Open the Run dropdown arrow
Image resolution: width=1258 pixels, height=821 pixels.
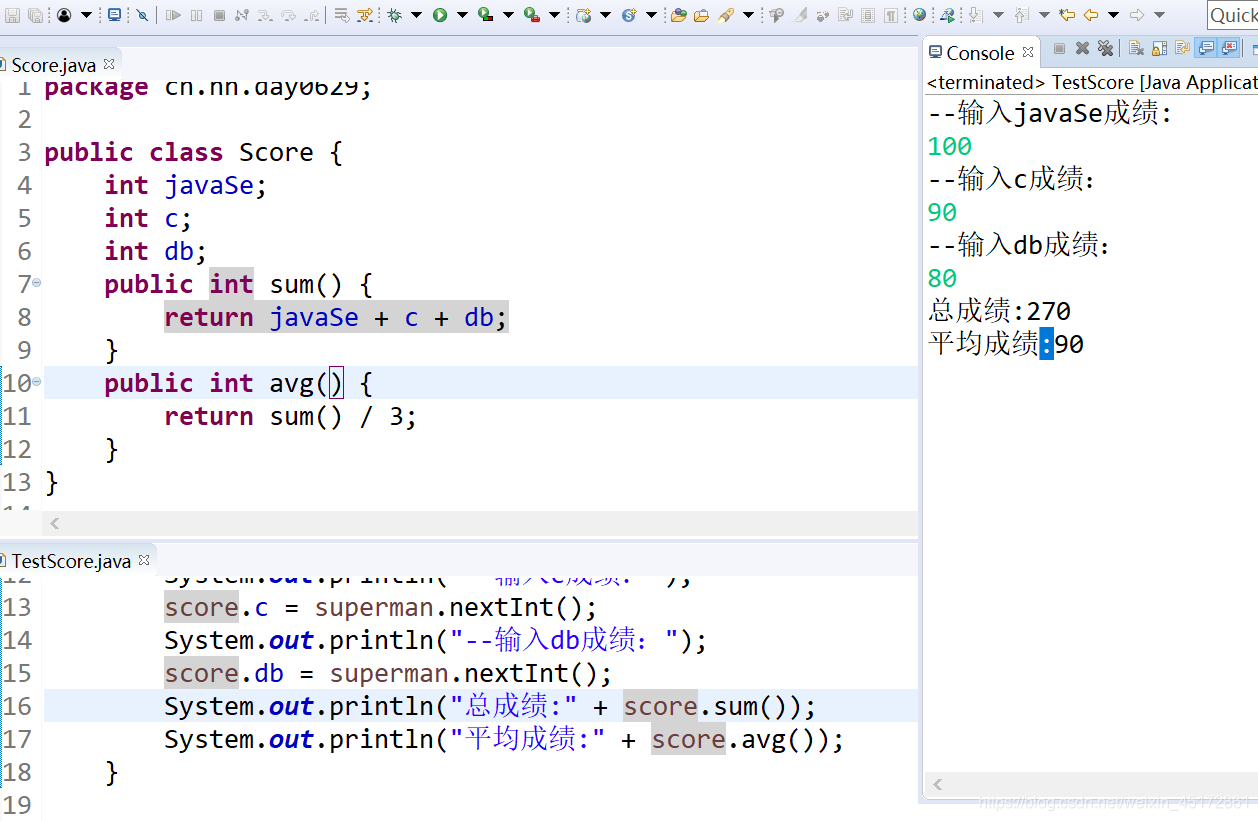click(x=461, y=15)
